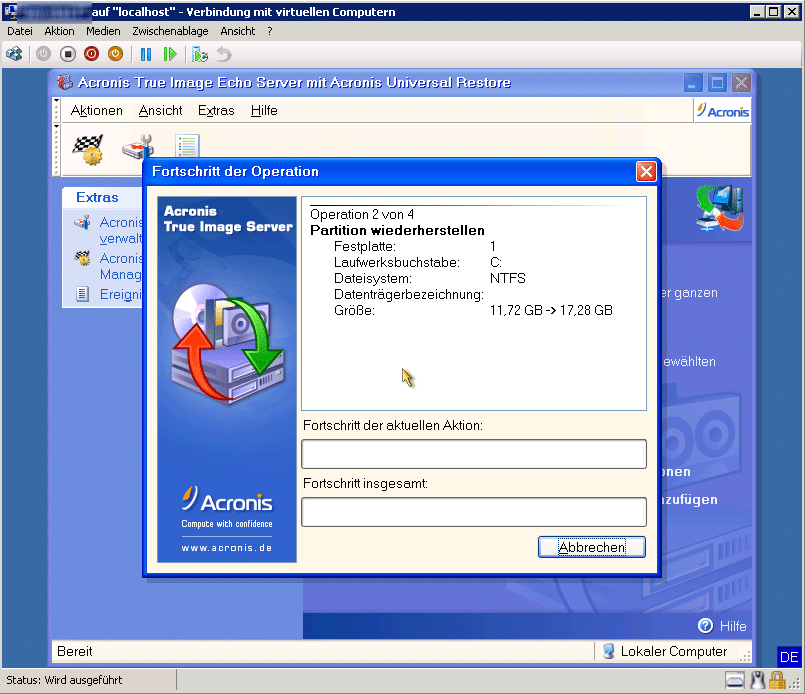805x694 pixels.
Task: Open the ? help menu
Action: (270, 31)
